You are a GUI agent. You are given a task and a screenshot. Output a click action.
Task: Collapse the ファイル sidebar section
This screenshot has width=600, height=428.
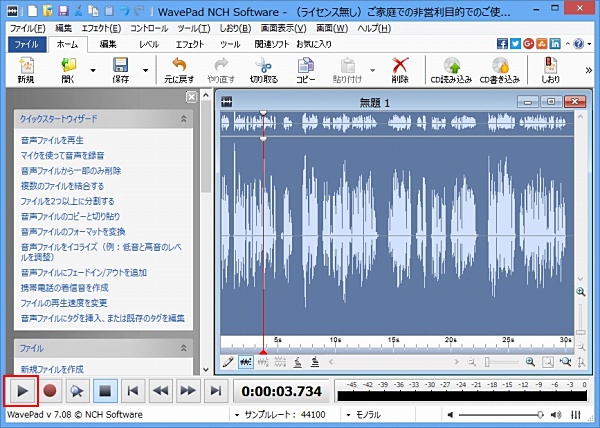tap(184, 348)
